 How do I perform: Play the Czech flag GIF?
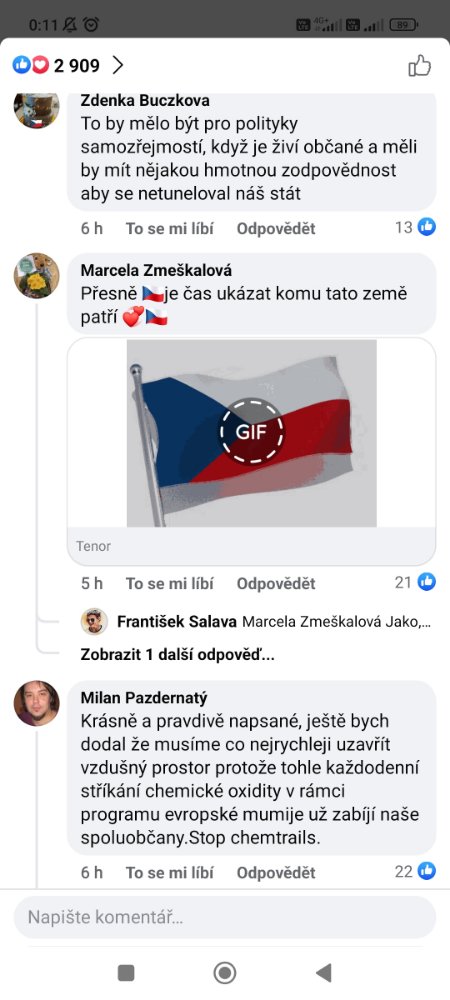click(x=252, y=433)
